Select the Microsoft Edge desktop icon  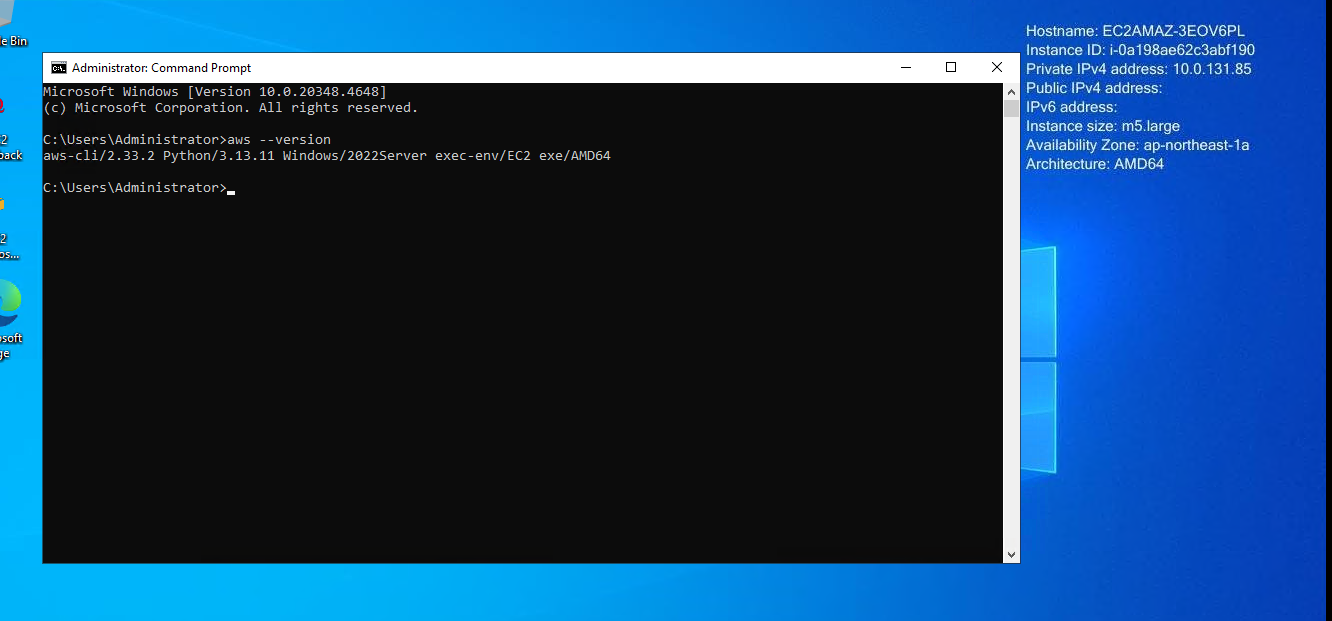[10, 318]
